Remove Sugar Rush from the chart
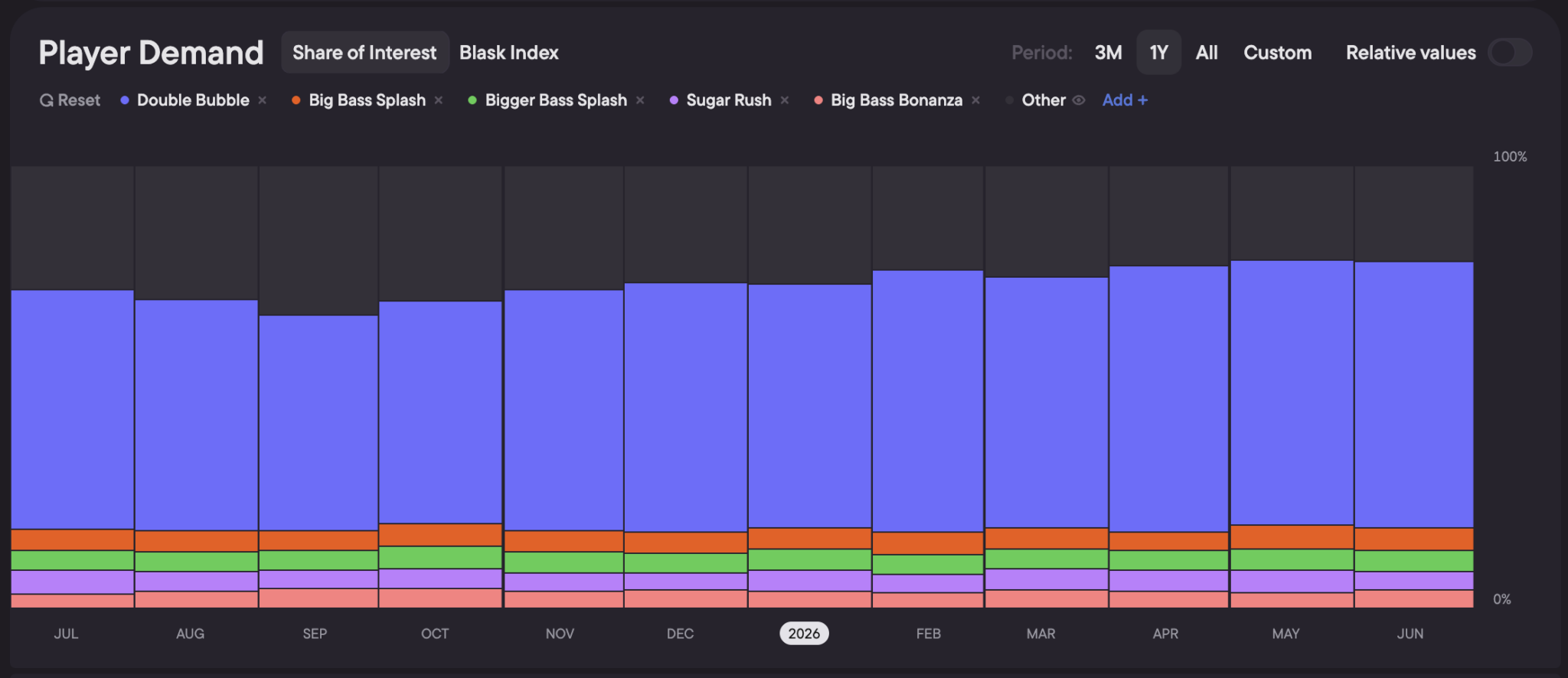1568x678 pixels. click(x=785, y=100)
